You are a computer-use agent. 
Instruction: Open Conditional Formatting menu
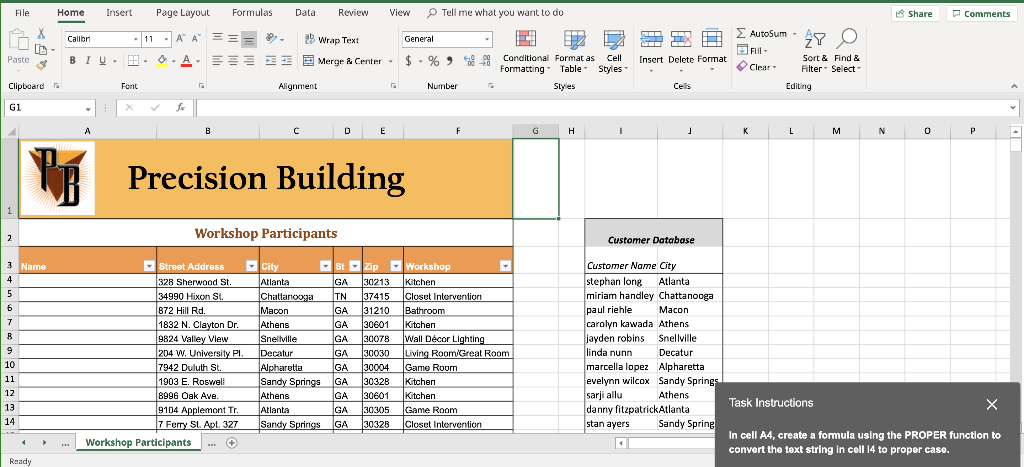click(525, 52)
